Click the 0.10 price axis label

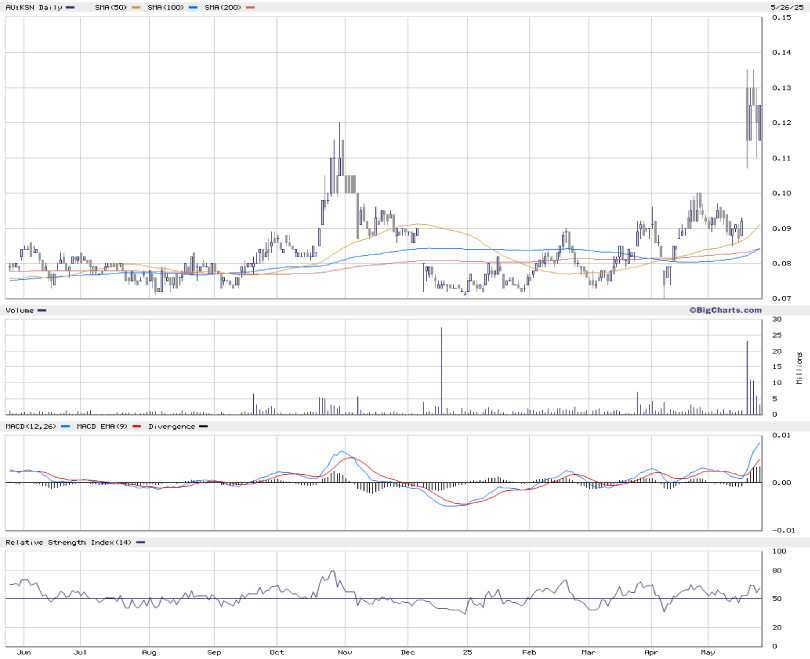pos(780,193)
